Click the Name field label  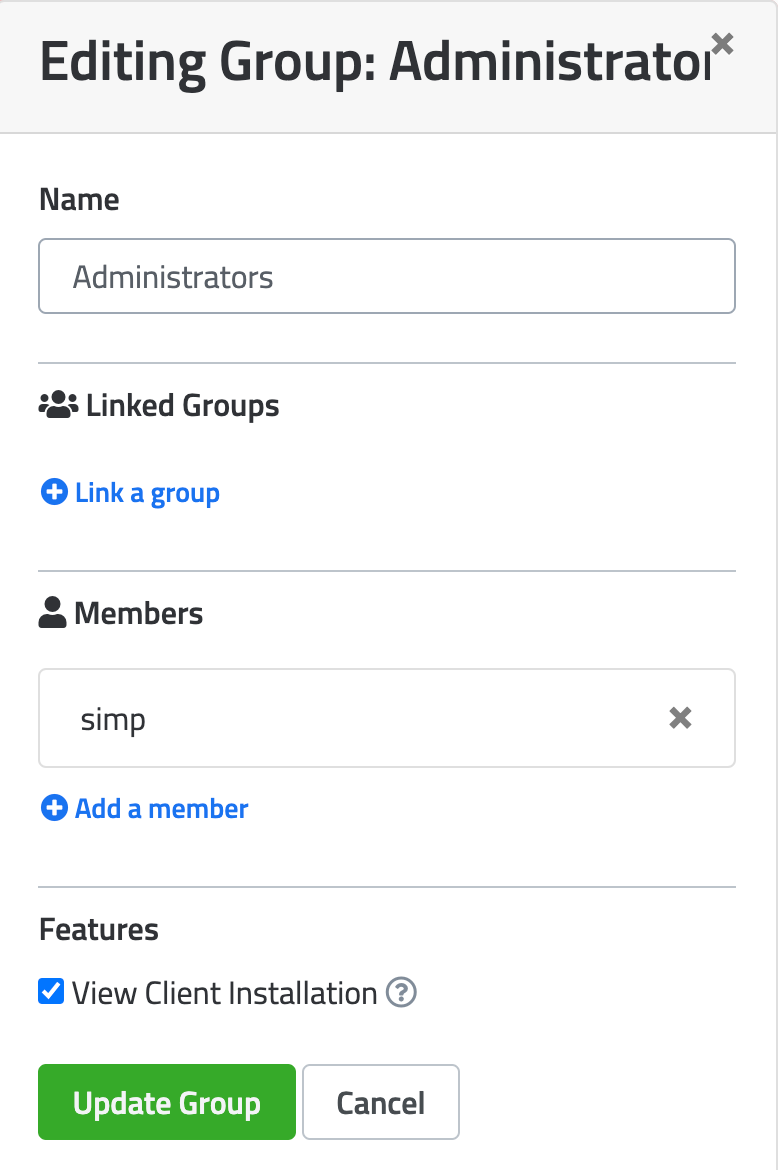point(79,199)
